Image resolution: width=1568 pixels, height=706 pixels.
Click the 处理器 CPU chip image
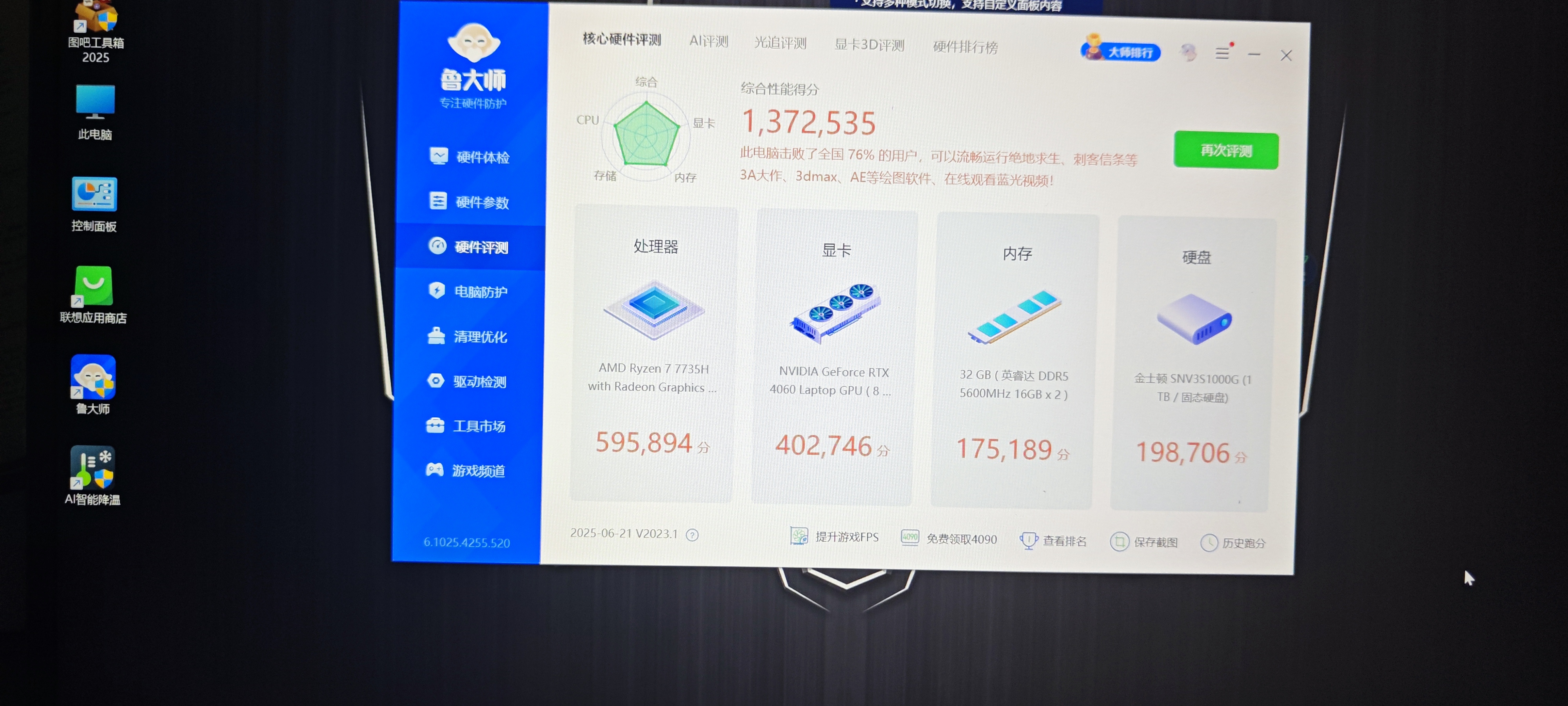(x=654, y=309)
